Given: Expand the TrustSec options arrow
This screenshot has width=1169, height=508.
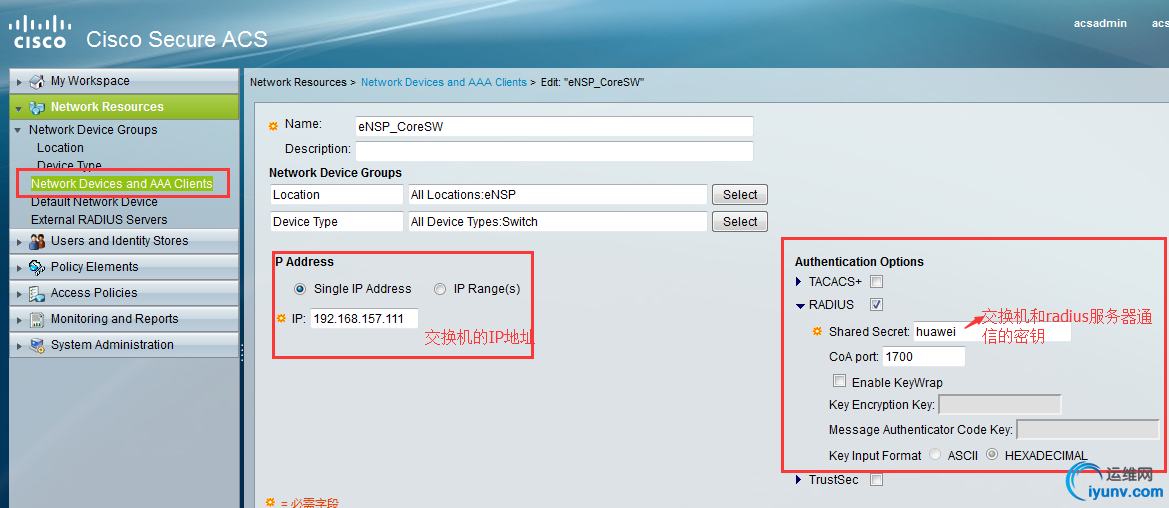Looking at the screenshot, I should click(800, 480).
